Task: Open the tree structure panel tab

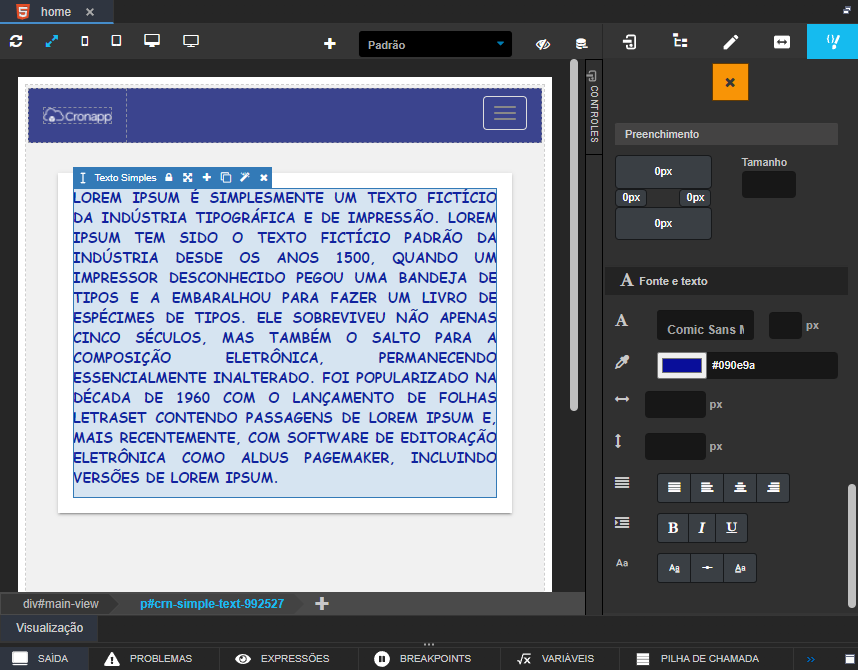Action: coord(680,41)
